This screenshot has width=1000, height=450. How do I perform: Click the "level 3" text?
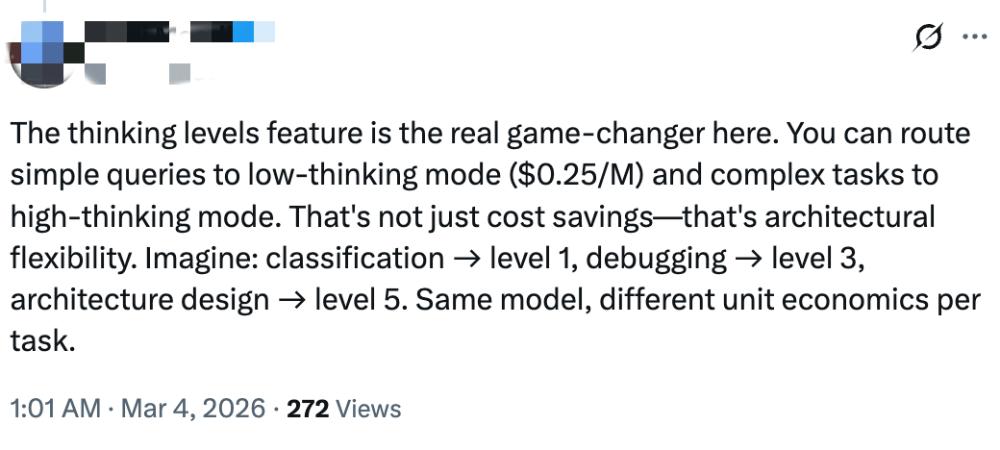[812, 258]
